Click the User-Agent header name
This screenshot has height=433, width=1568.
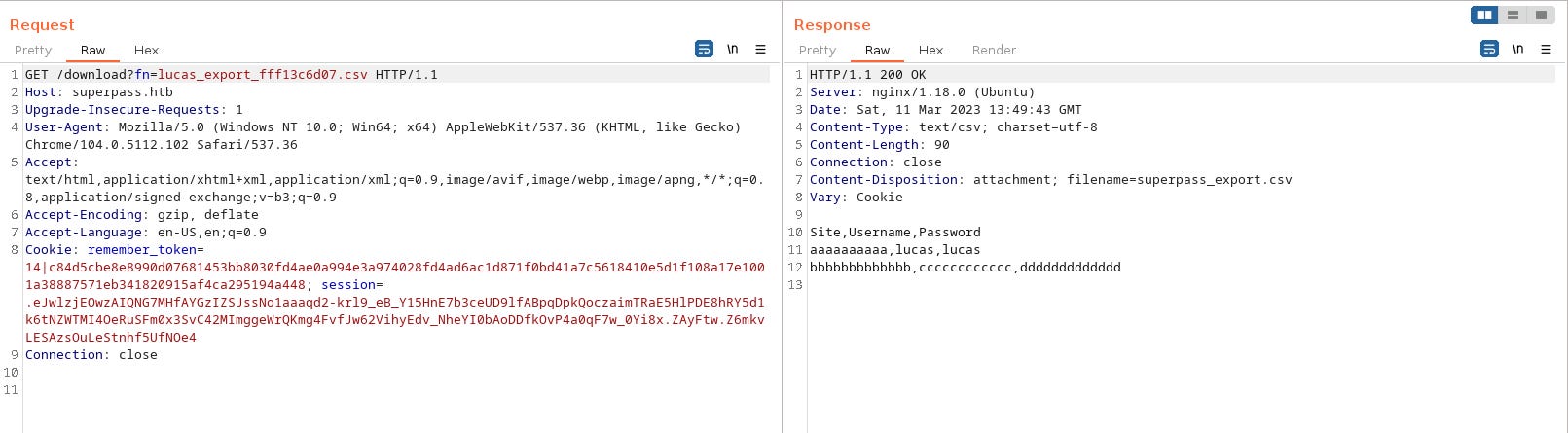click(64, 127)
